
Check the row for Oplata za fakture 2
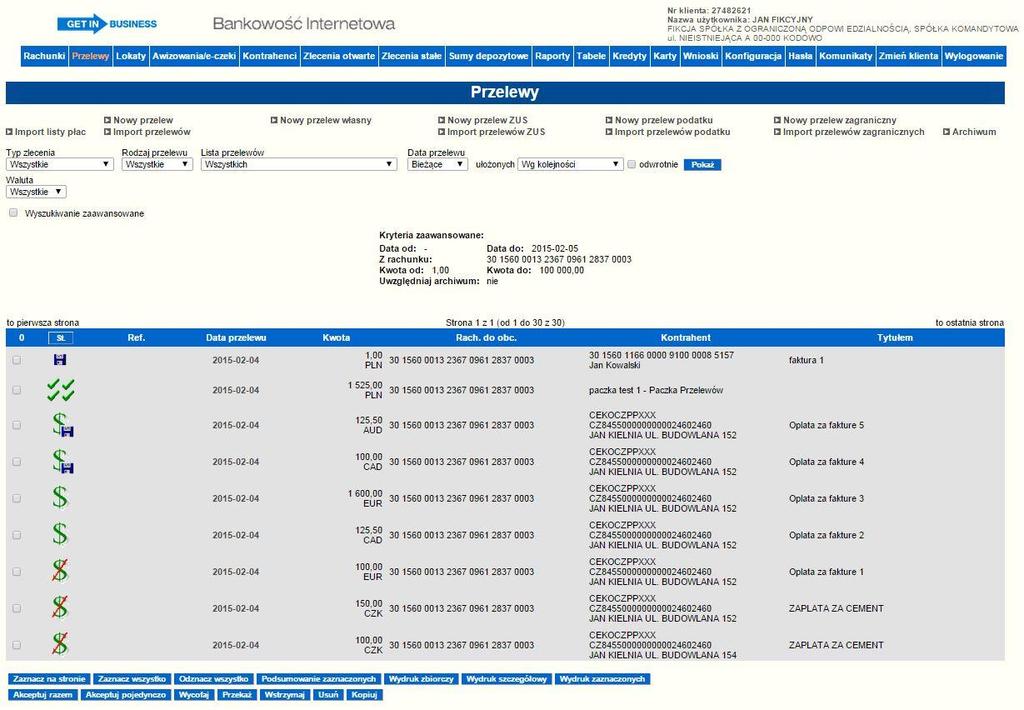click(x=16, y=535)
